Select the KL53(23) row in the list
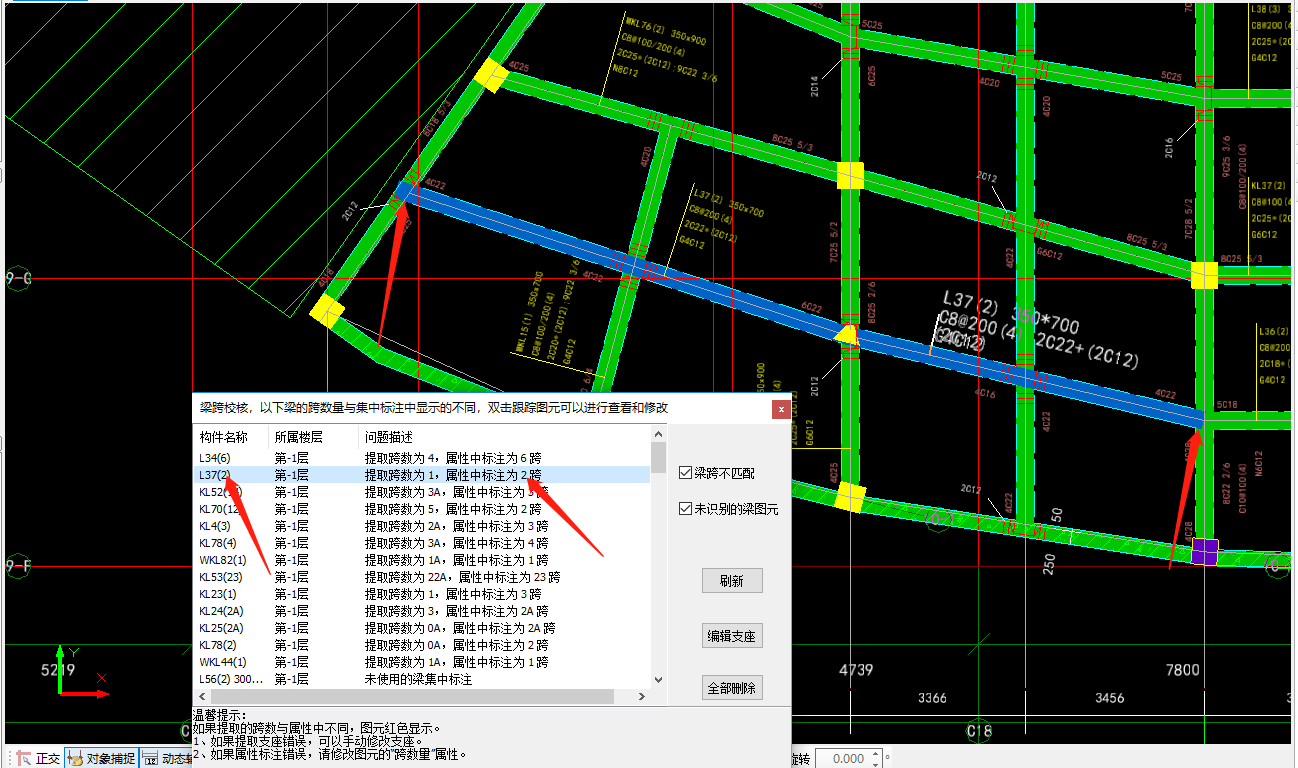The image size is (1298, 768). 421,577
